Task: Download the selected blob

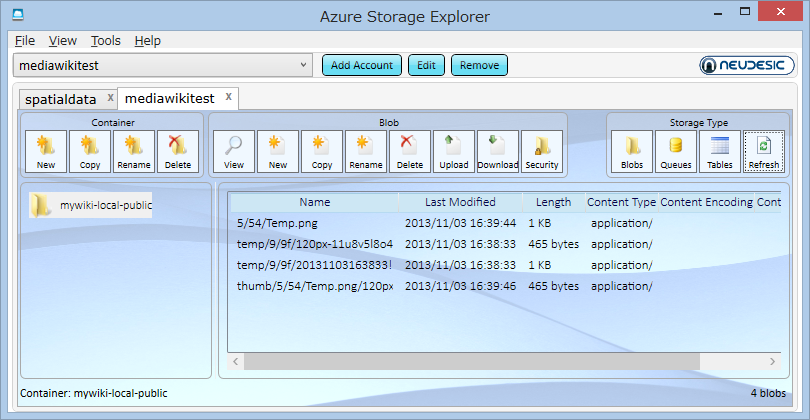Action: [x=498, y=151]
